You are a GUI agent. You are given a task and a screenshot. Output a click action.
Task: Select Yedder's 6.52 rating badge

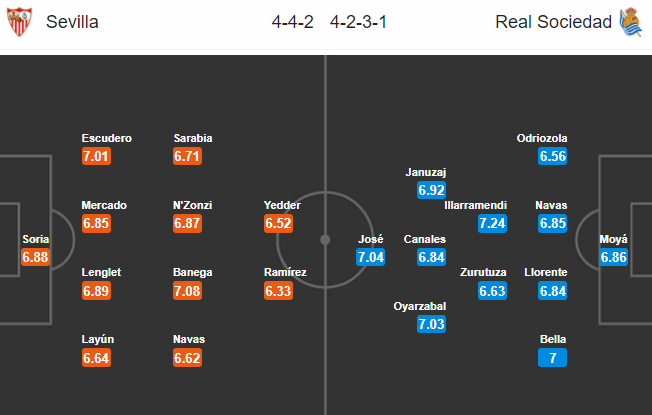[x=278, y=223]
